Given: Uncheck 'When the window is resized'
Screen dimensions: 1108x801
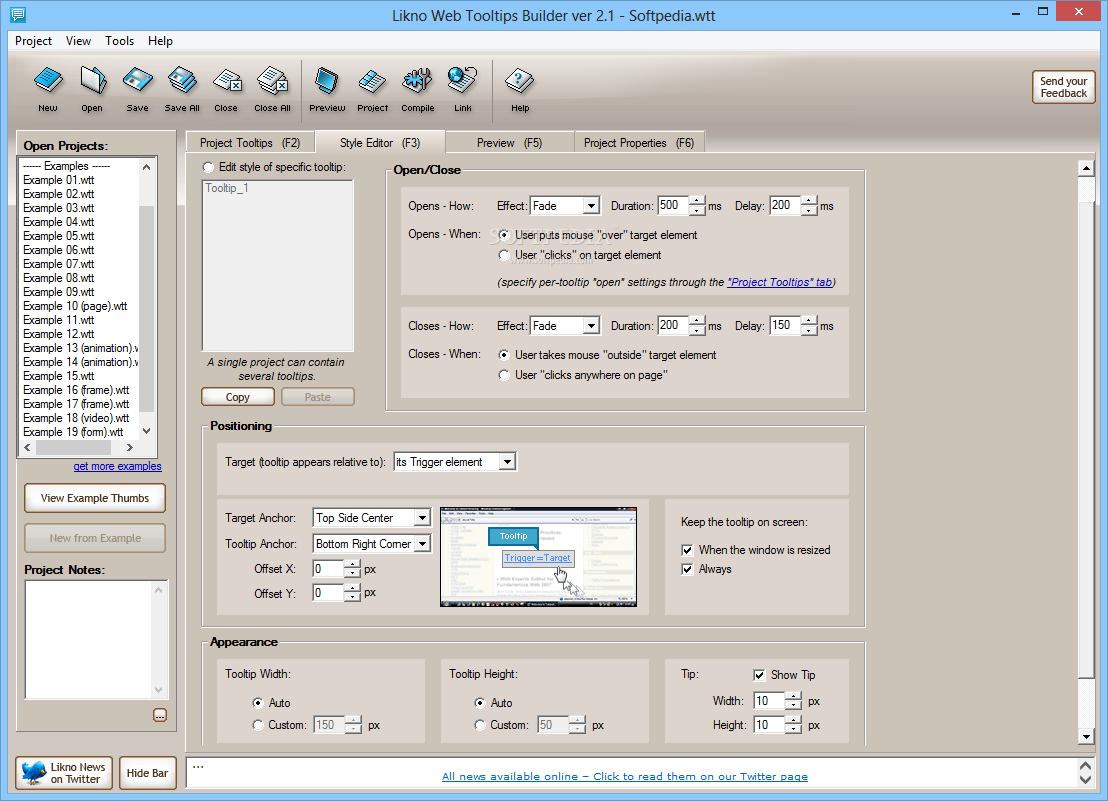Looking at the screenshot, I should point(687,550).
